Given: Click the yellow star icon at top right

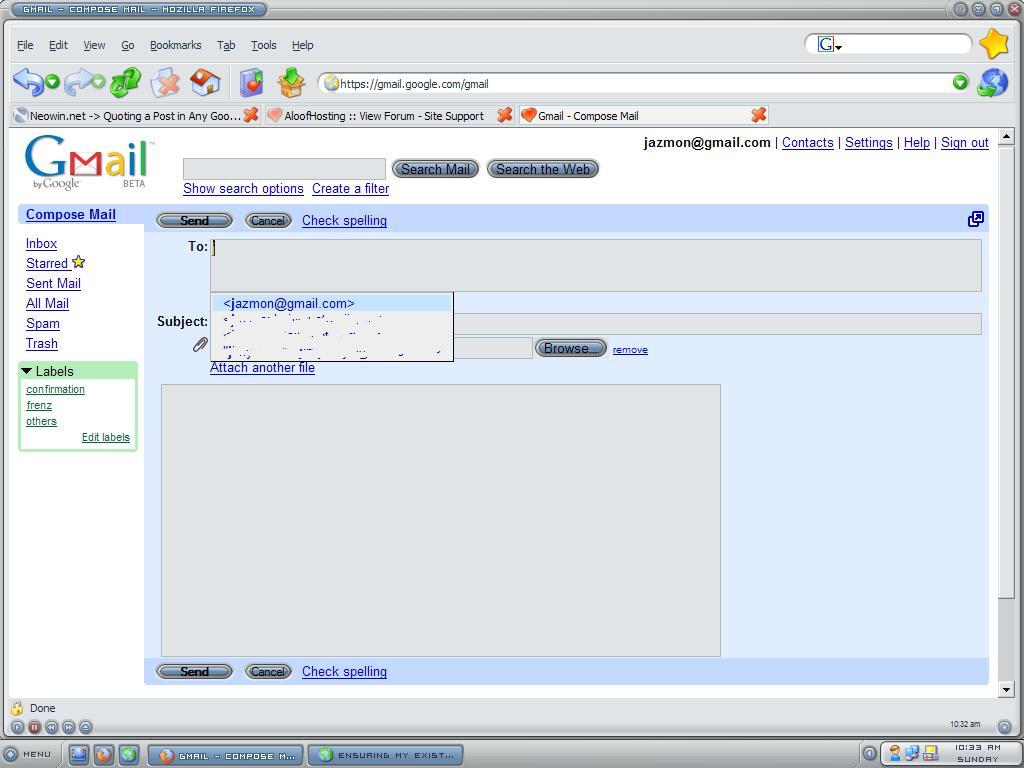Looking at the screenshot, I should point(994,44).
